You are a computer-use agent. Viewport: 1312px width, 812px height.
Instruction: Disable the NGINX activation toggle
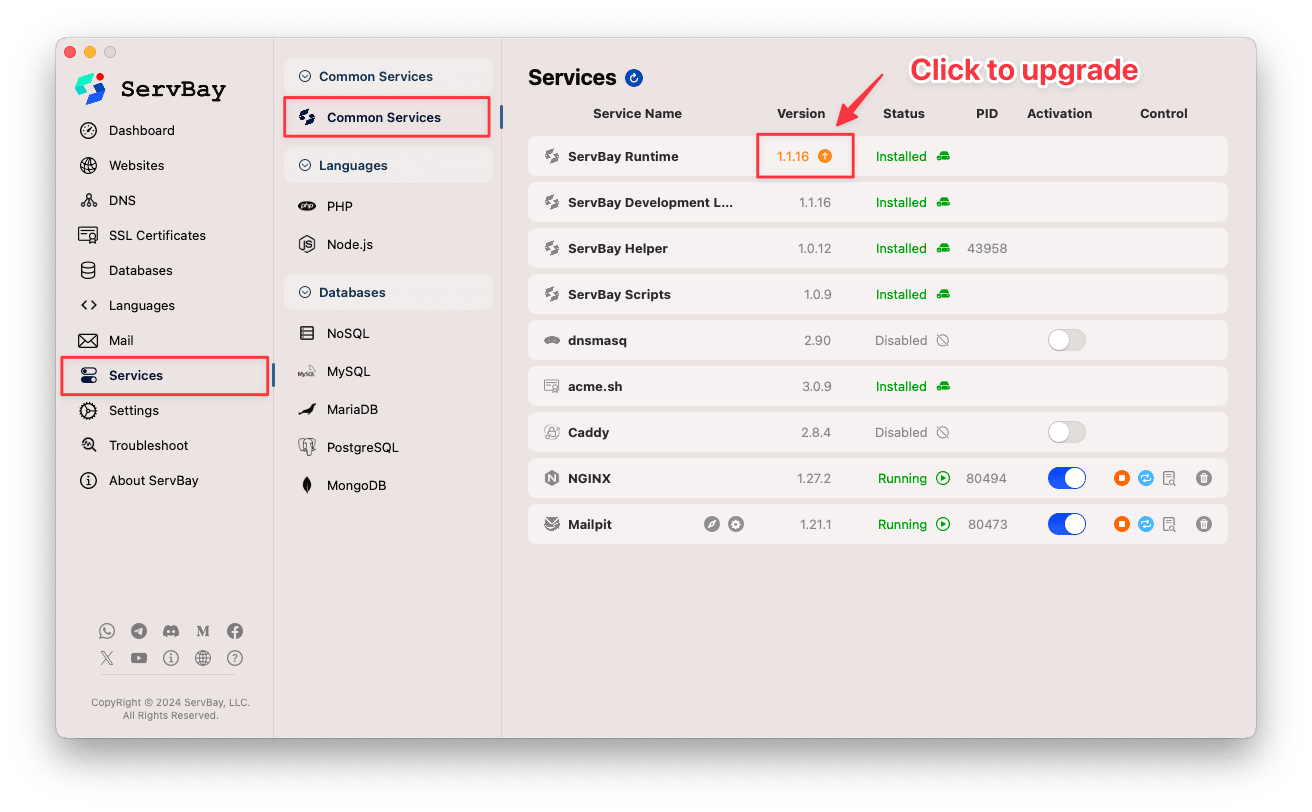pos(1066,478)
